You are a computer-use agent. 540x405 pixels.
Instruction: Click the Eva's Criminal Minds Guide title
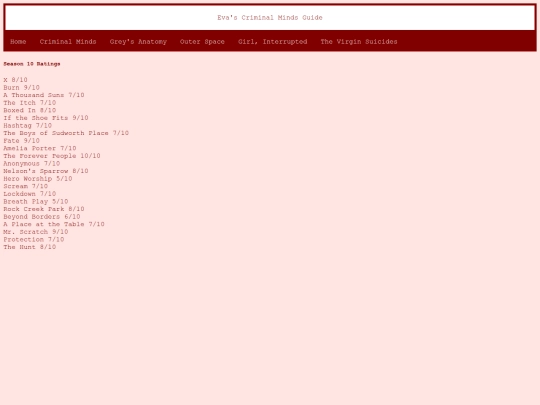coord(270,18)
